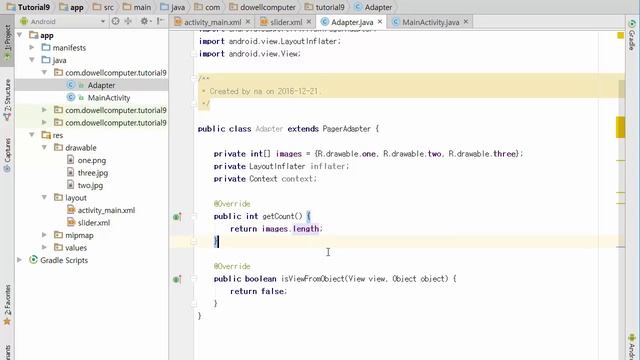
Task: Click the java breadcrumb
Action: tap(173, 7)
